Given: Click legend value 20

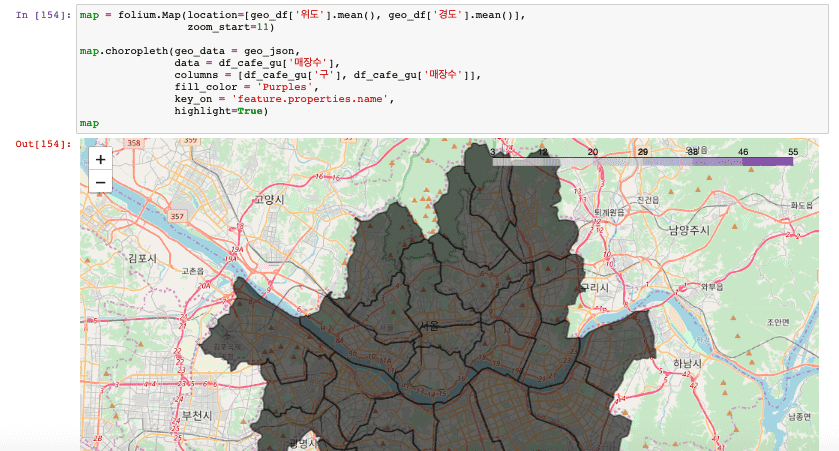Looking at the screenshot, I should (592, 152).
